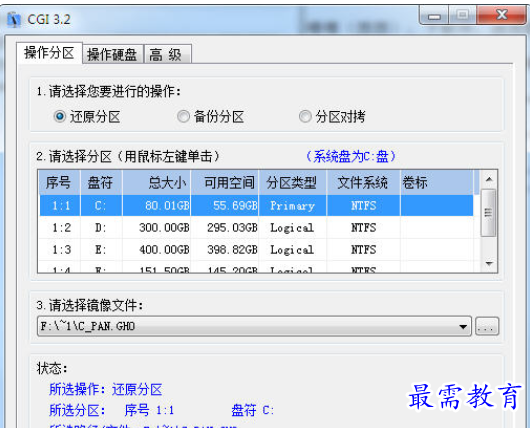
Task: Click the 盘符 column header
Action: pyautogui.click(x=101, y=183)
